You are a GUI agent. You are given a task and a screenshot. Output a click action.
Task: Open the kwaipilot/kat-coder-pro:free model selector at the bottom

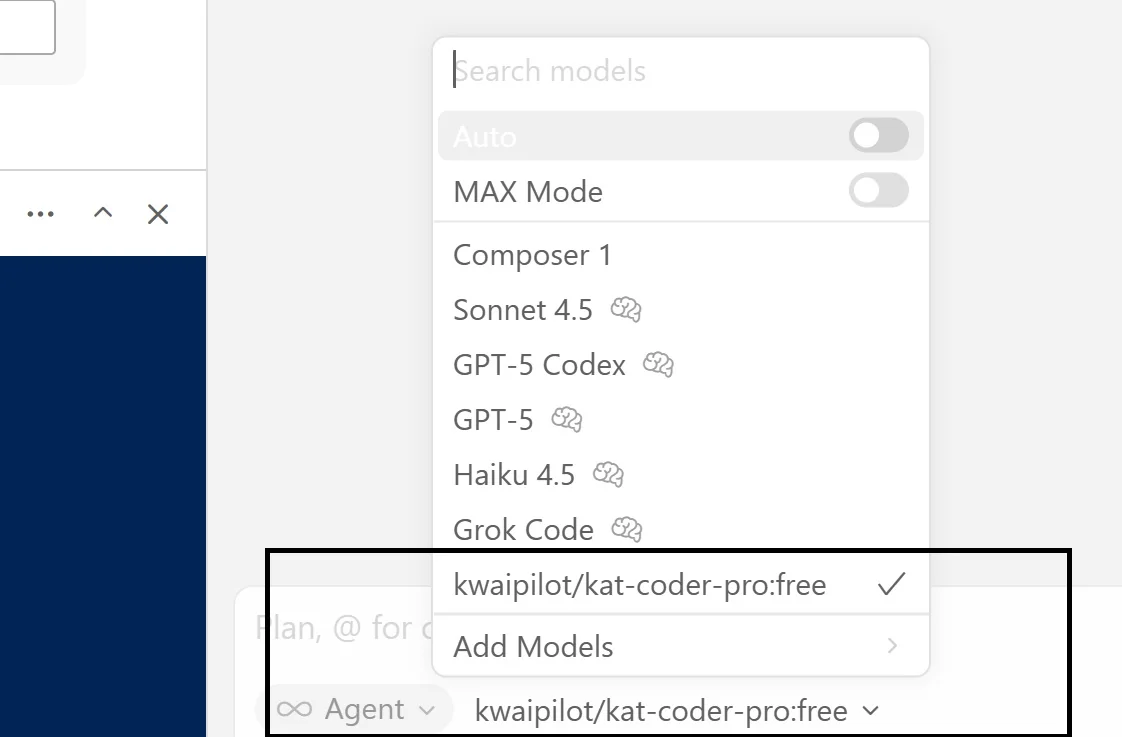coord(676,711)
